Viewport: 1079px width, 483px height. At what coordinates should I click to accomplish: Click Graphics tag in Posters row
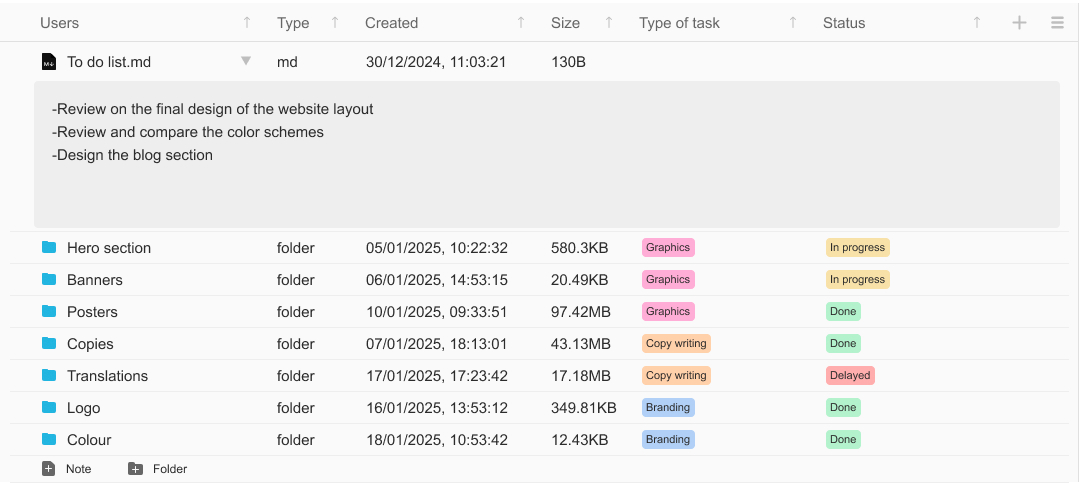pos(668,311)
